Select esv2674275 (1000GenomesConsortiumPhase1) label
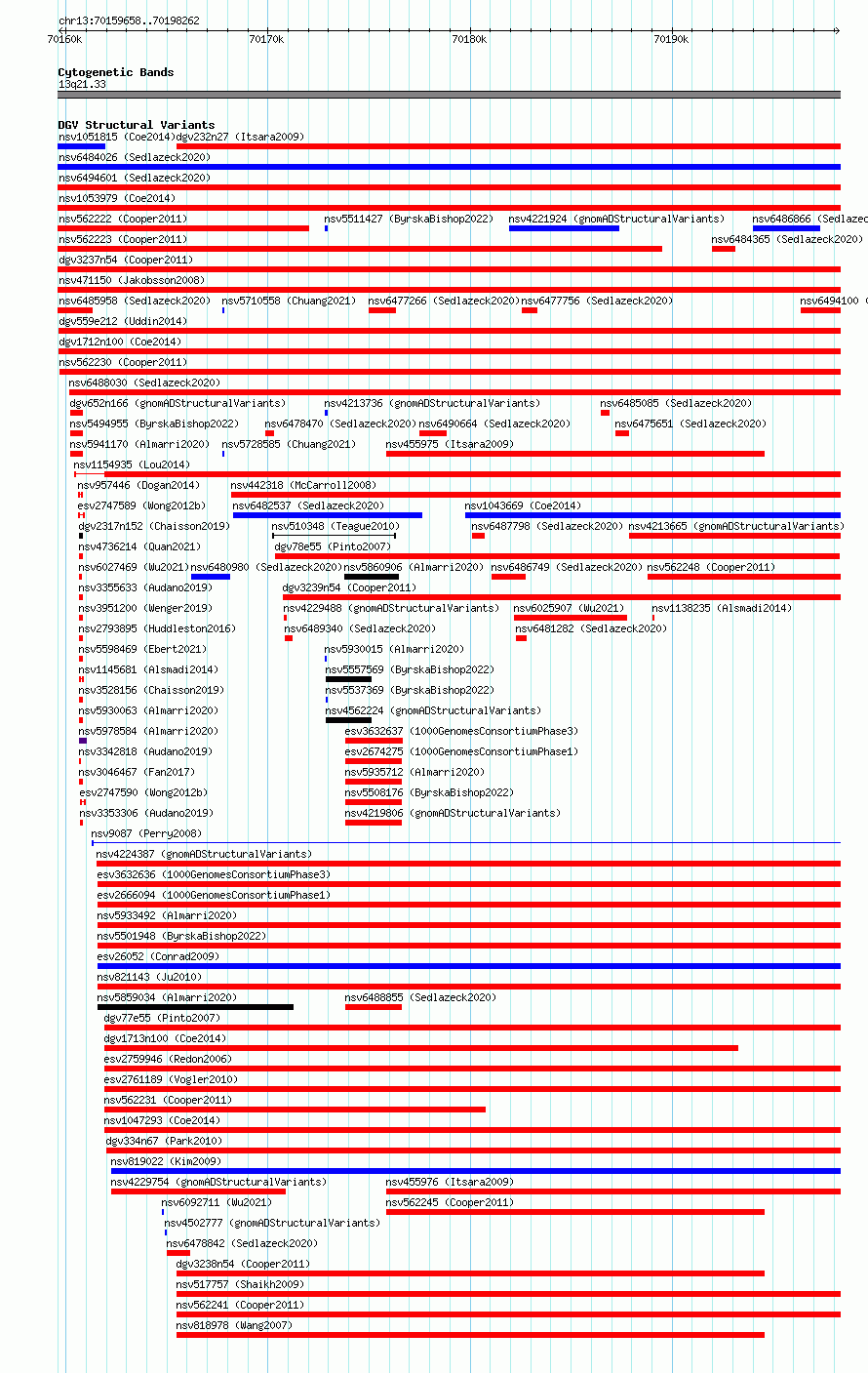Image resolution: width=868 pixels, height=1373 pixels. (x=461, y=751)
